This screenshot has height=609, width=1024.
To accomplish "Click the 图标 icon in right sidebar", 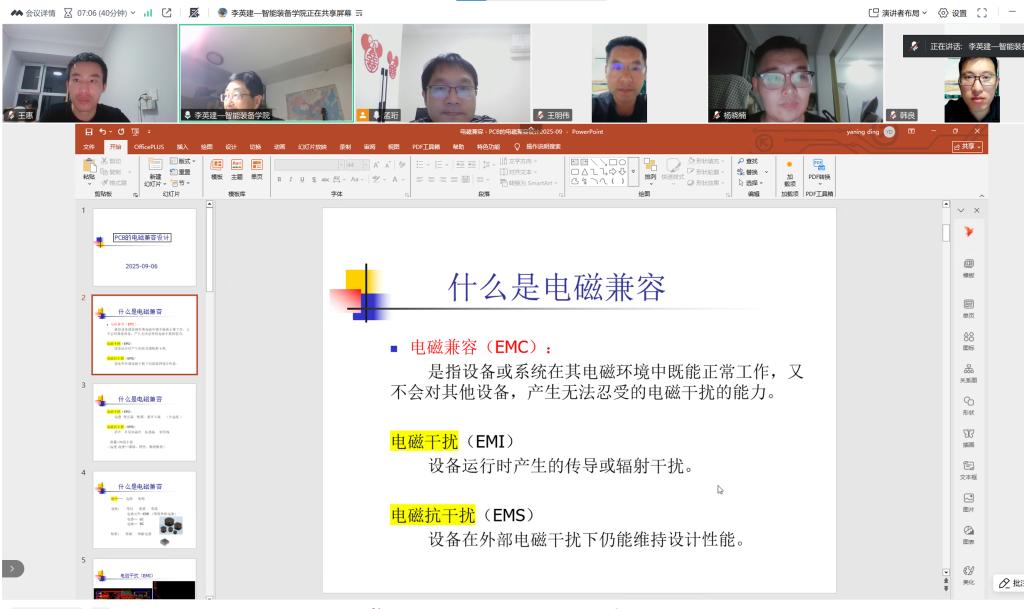I will click(x=968, y=339).
